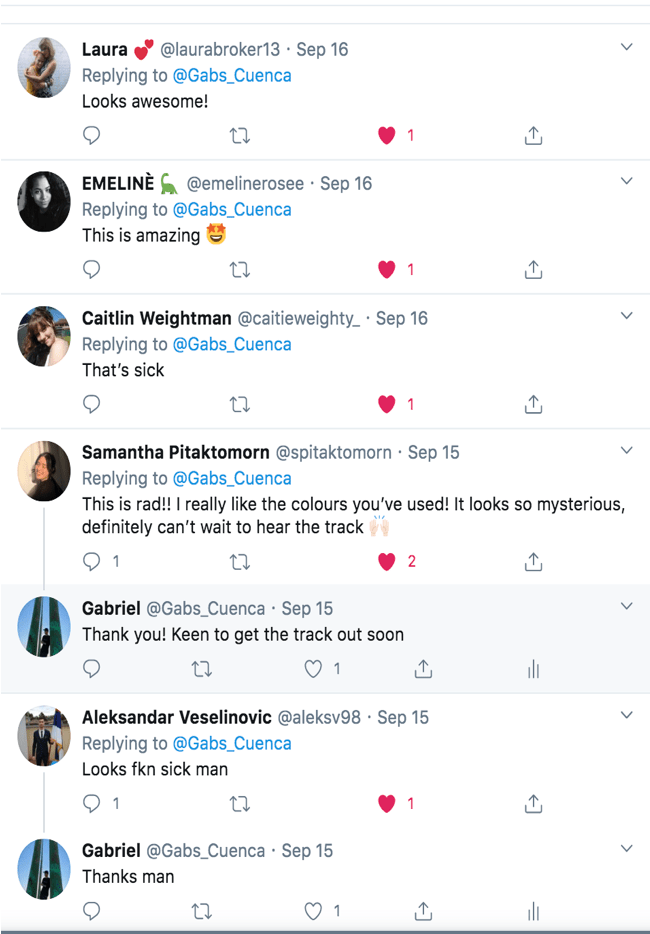Image resolution: width=650 pixels, height=934 pixels.
Task: Open the chevron menu on Aleksandar's tweet
Action: [627, 715]
